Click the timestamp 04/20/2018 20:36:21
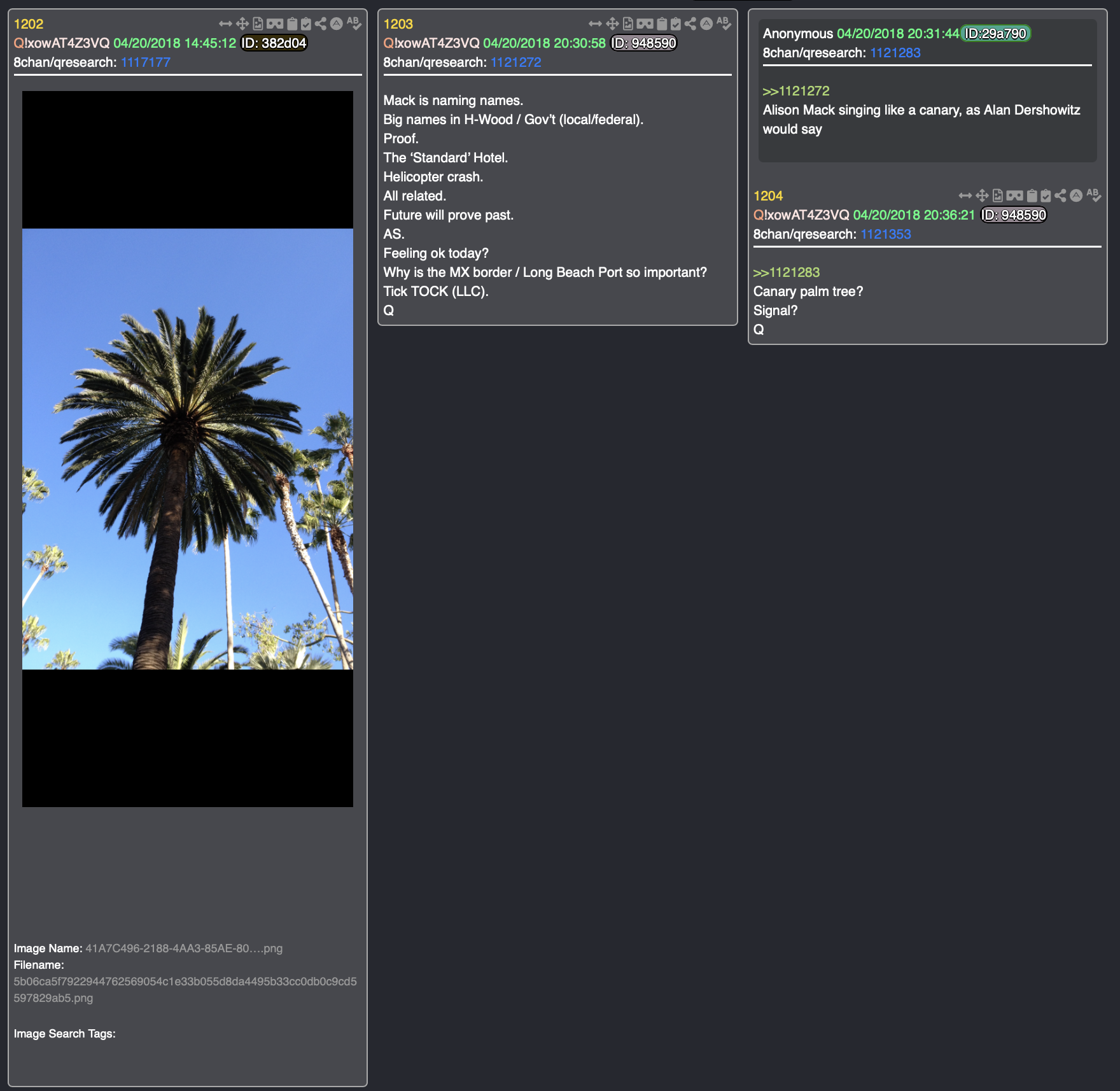The width and height of the screenshot is (1120, 1091). 914,215
